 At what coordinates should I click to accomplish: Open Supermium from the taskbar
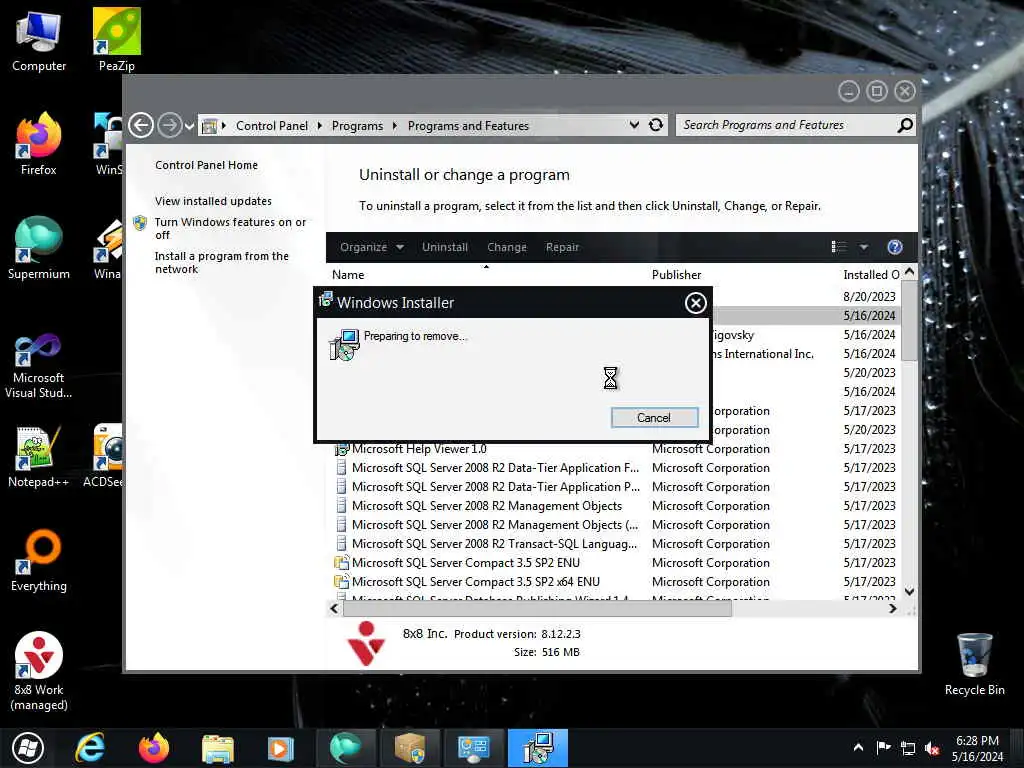pyautogui.click(x=345, y=748)
